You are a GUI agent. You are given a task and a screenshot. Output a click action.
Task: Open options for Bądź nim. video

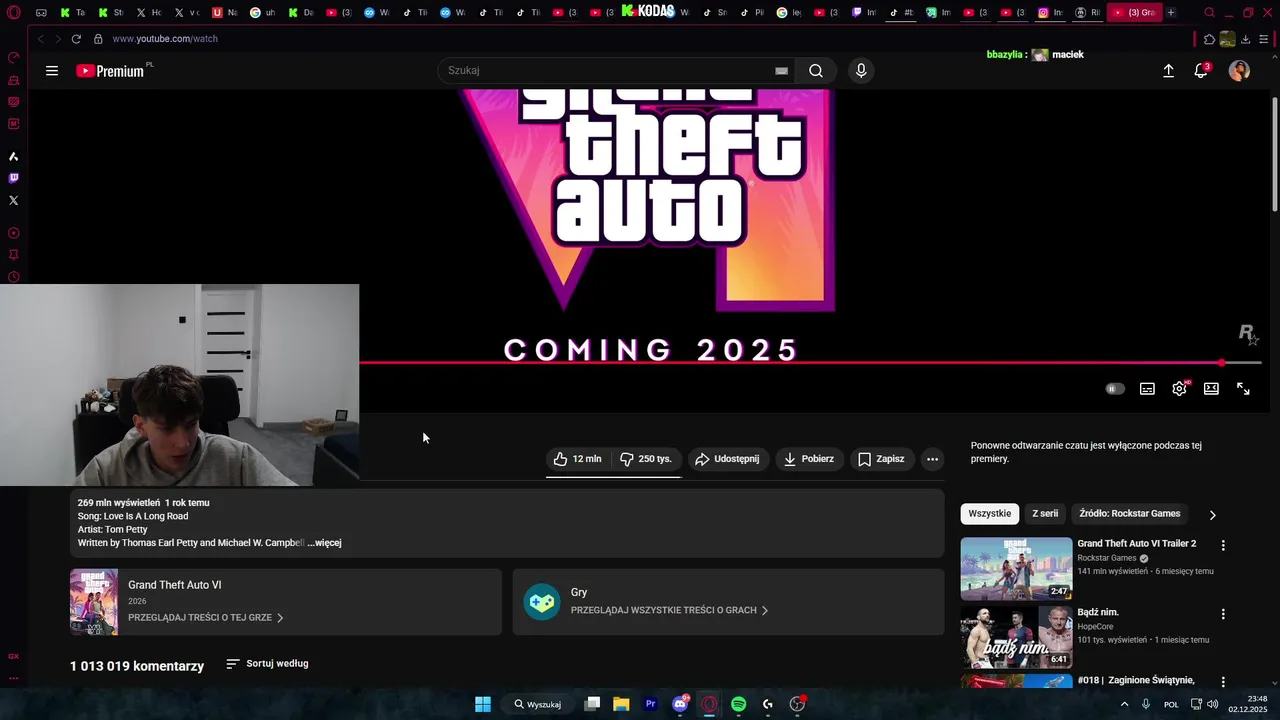[1222, 614]
